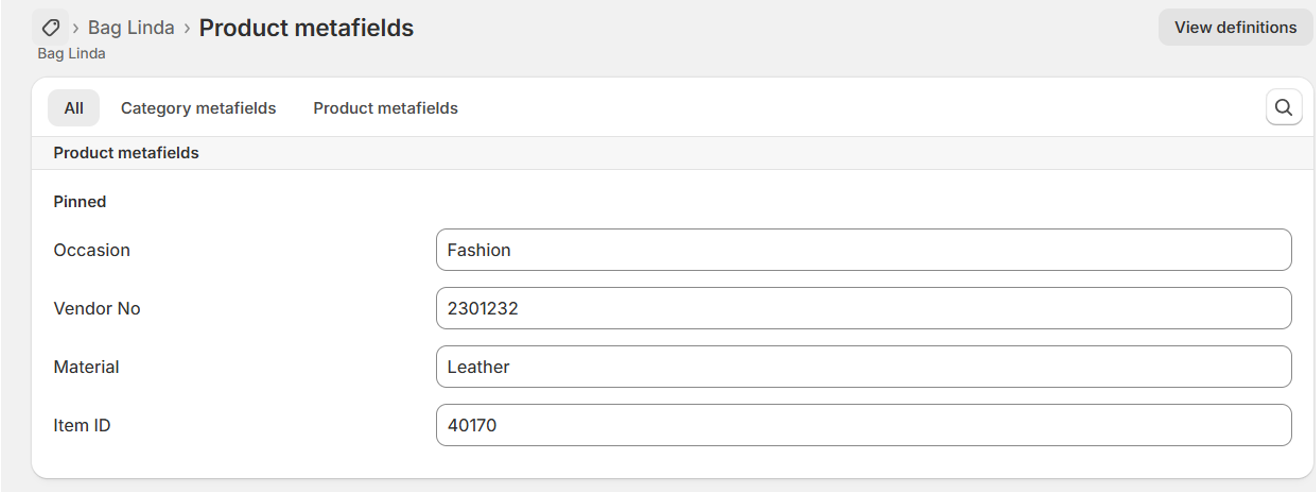The height and width of the screenshot is (492, 1316).
Task: Select the All tab
Action: 73,108
